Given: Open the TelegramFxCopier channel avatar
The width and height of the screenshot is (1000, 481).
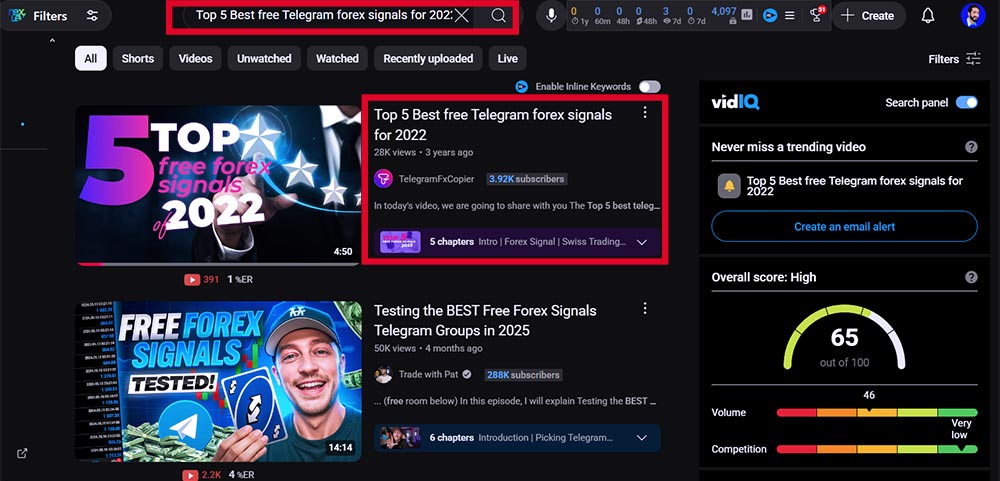Looking at the screenshot, I should point(383,179).
